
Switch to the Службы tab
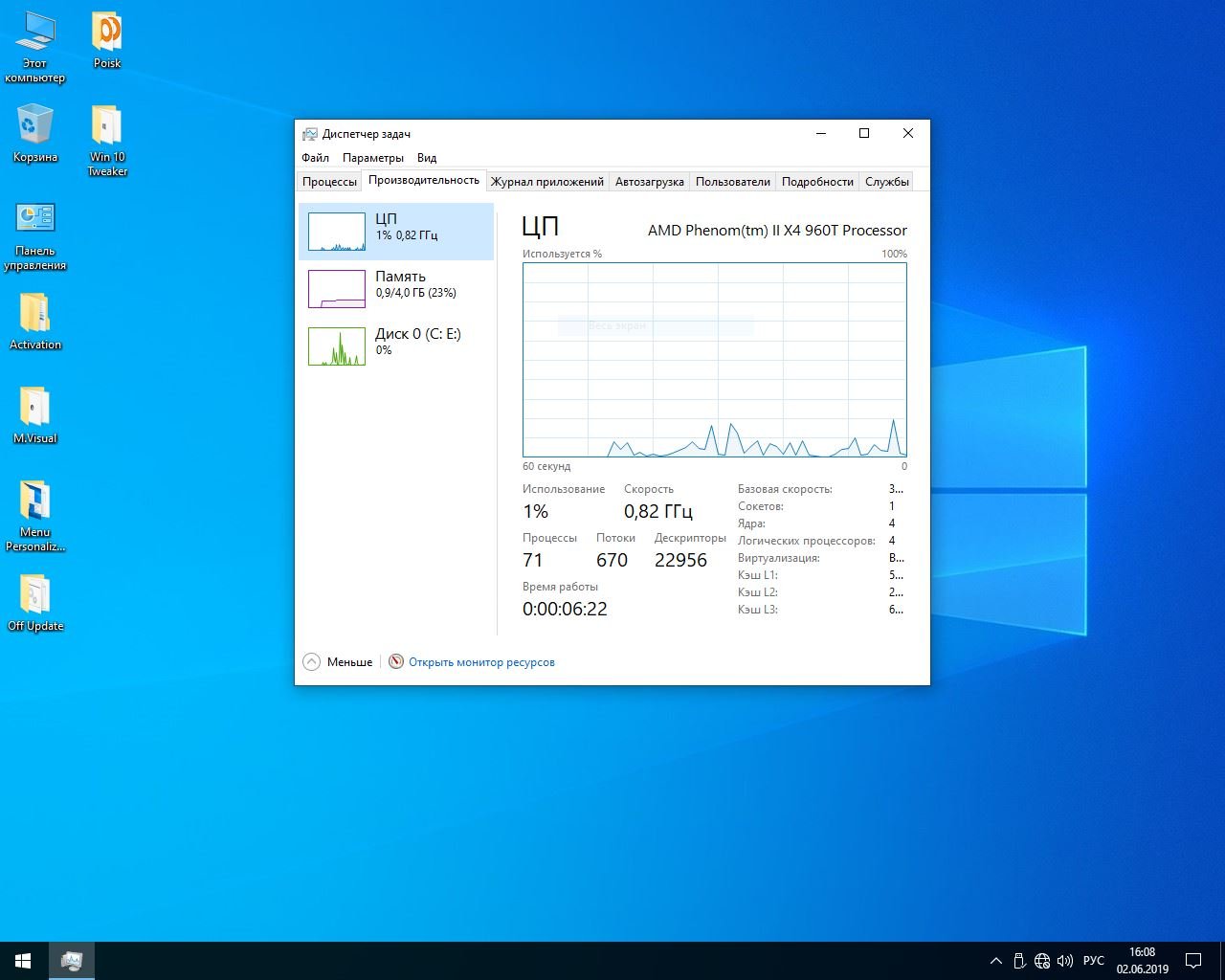(x=886, y=182)
